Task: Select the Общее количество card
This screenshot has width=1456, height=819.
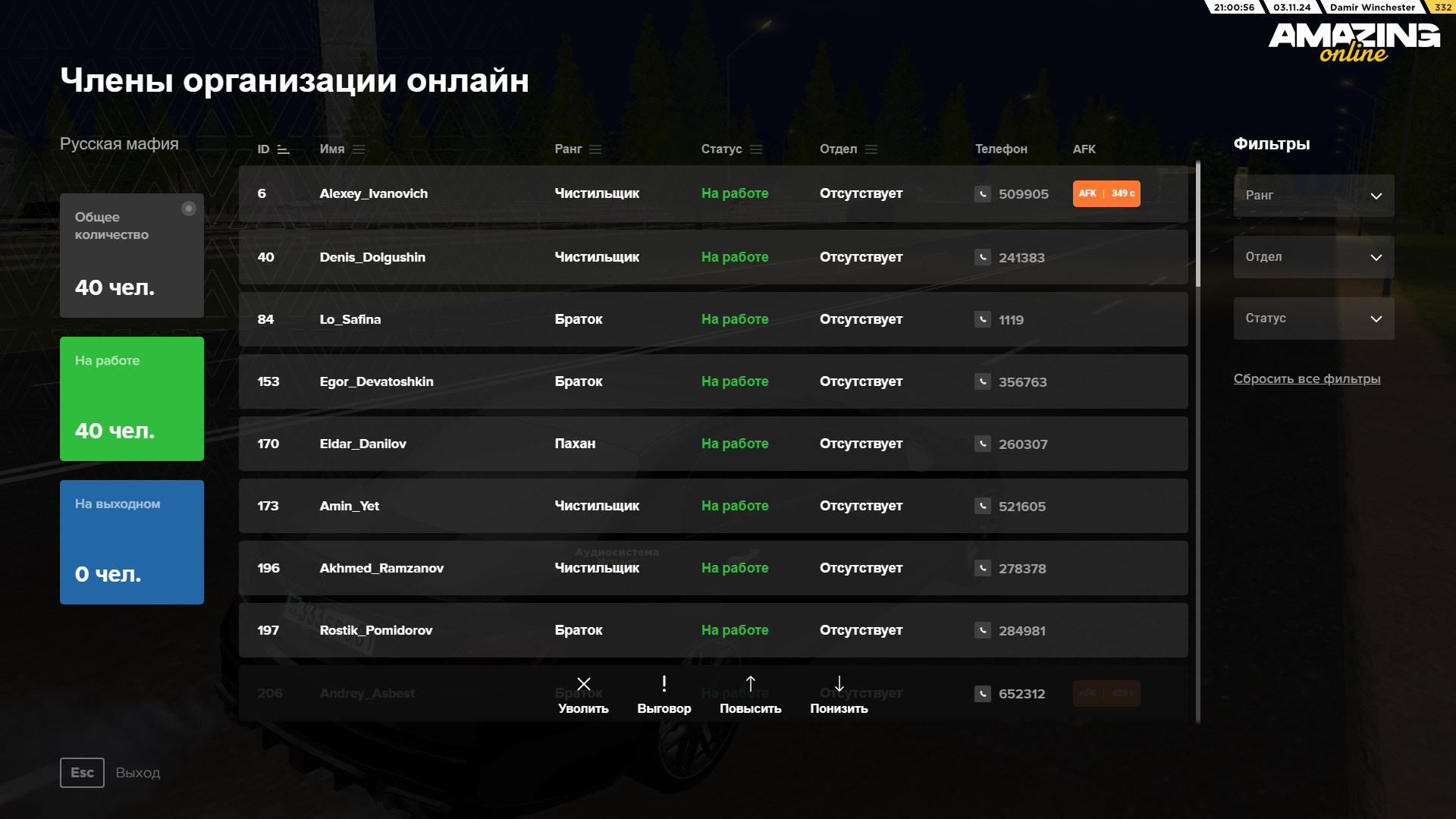Action: click(x=132, y=256)
